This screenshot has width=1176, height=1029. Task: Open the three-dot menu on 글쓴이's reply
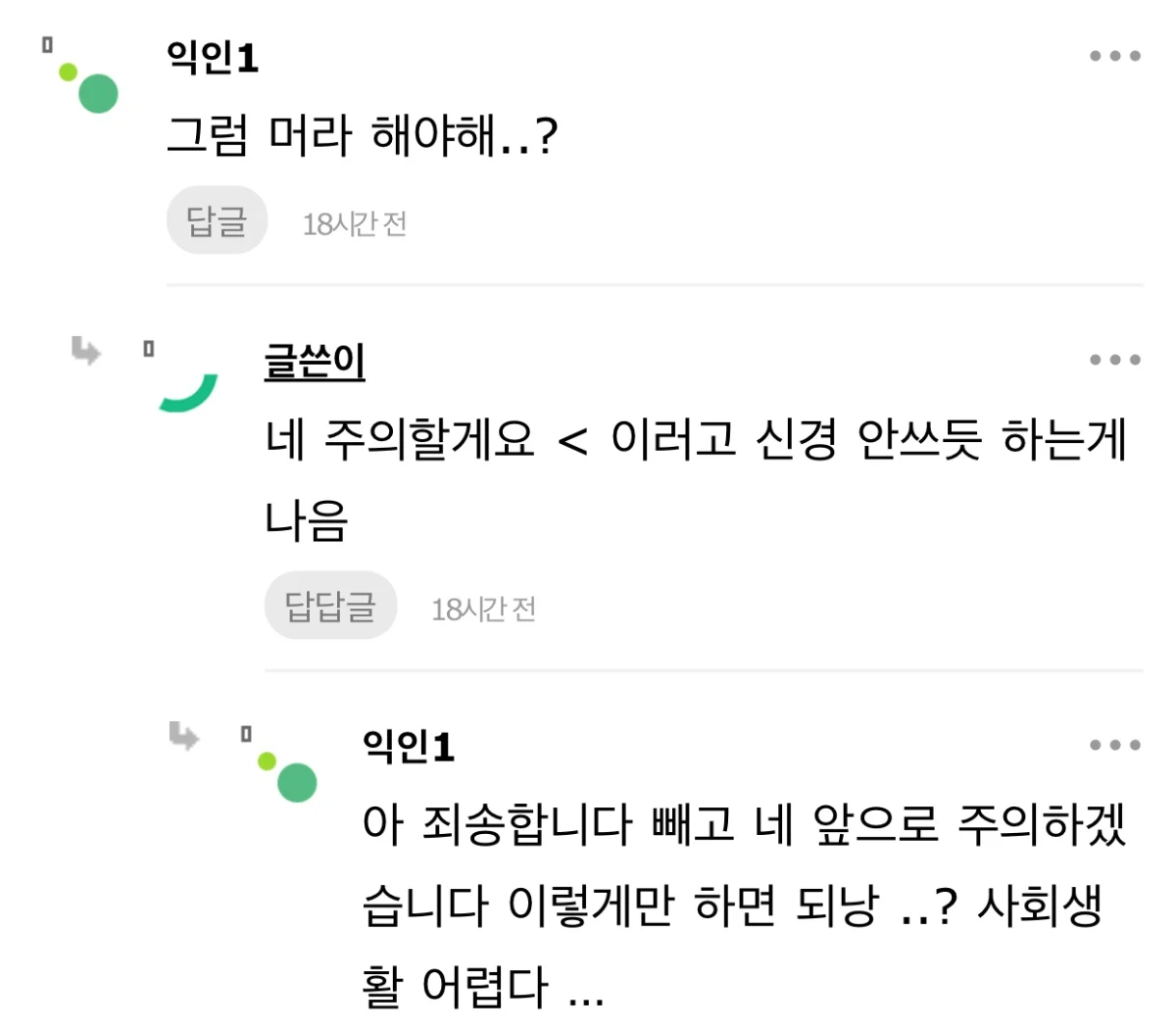coord(1115,360)
